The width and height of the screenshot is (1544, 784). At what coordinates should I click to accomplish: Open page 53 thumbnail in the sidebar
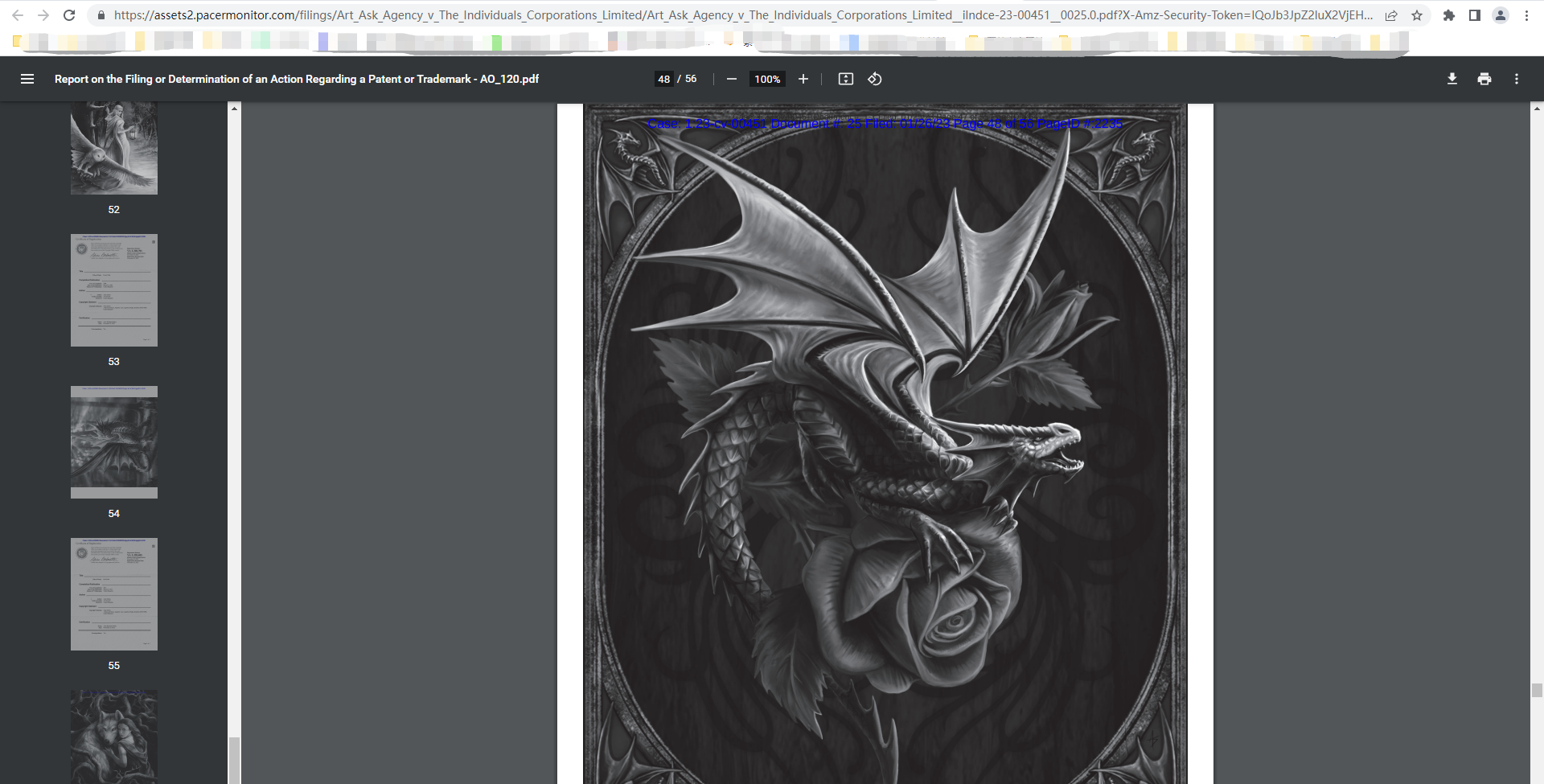coord(114,290)
